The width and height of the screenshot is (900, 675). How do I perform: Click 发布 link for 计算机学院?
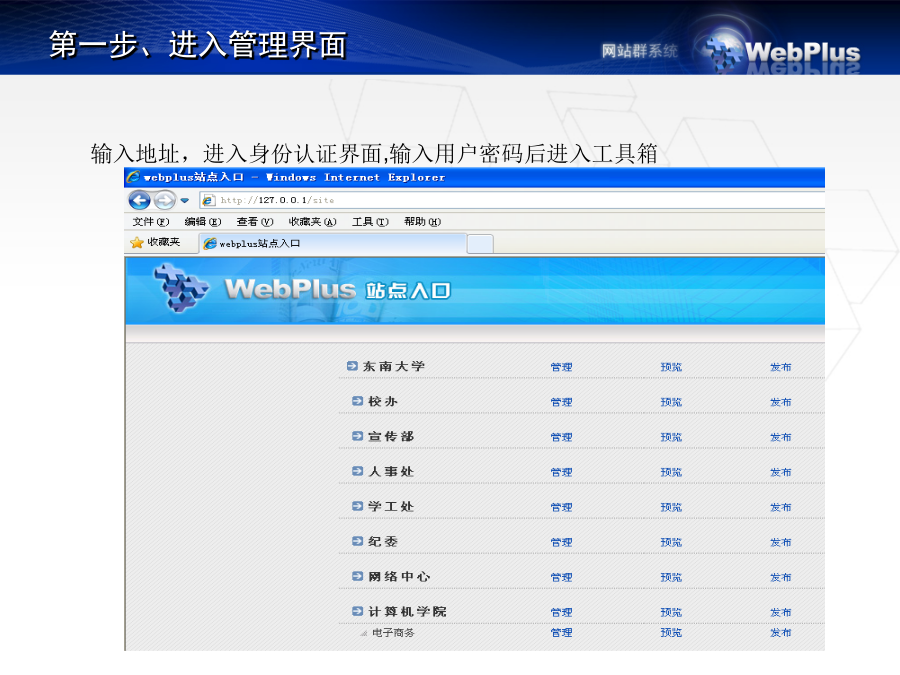click(781, 612)
